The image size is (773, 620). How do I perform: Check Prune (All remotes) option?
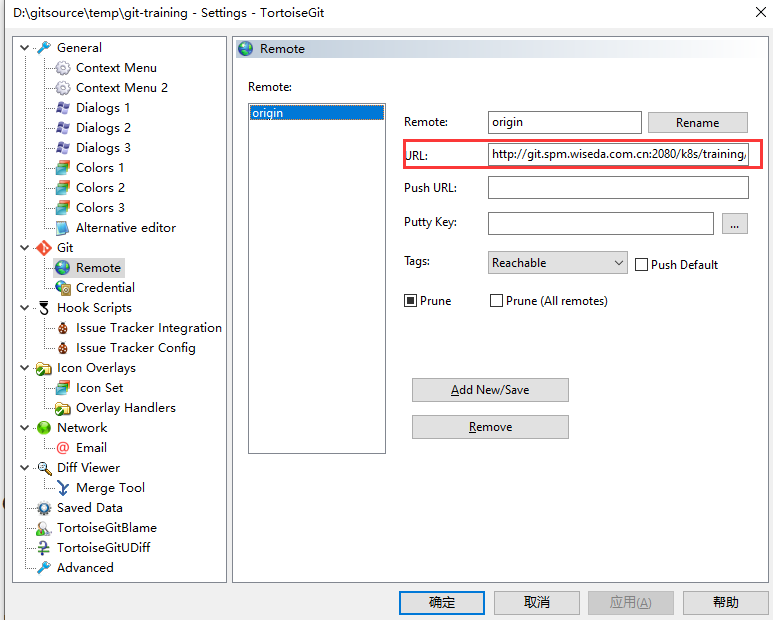click(x=496, y=301)
